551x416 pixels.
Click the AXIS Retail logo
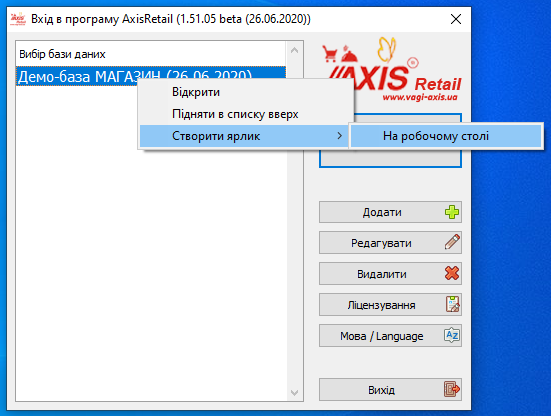391,70
